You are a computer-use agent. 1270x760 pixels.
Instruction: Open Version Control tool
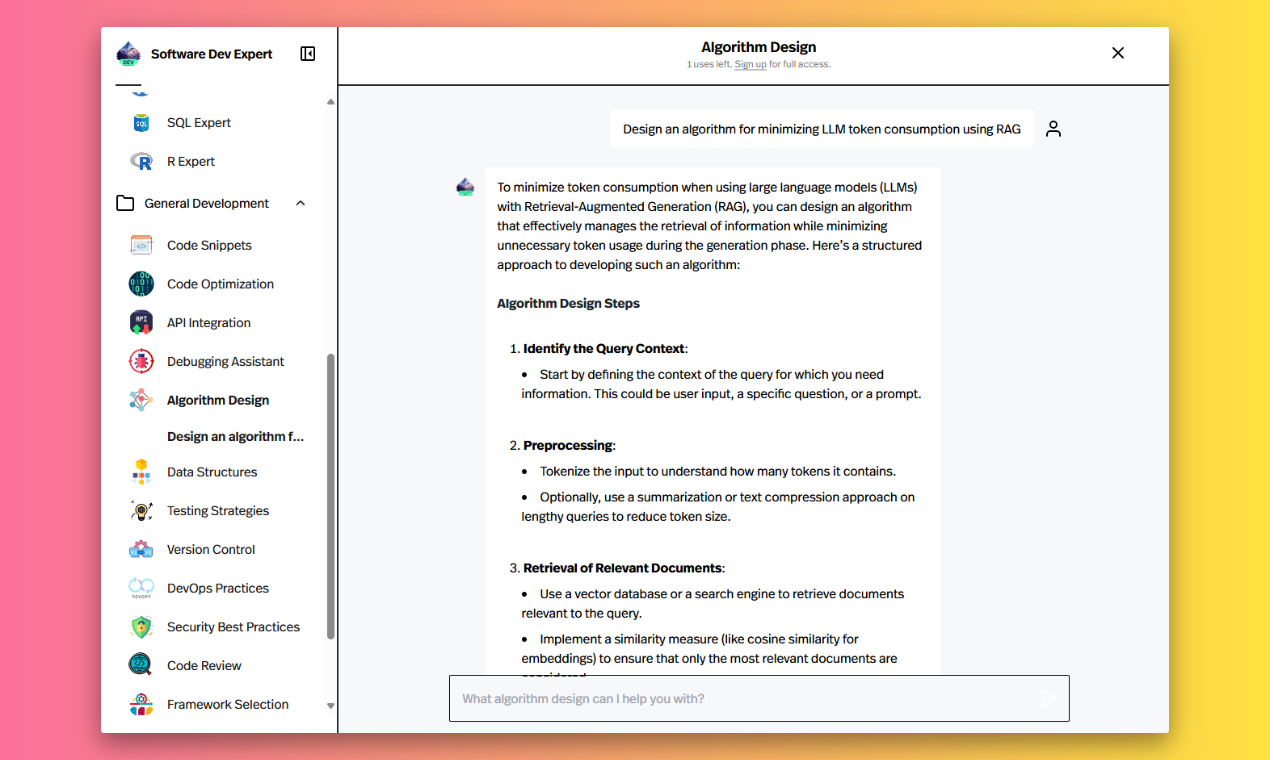[211, 549]
